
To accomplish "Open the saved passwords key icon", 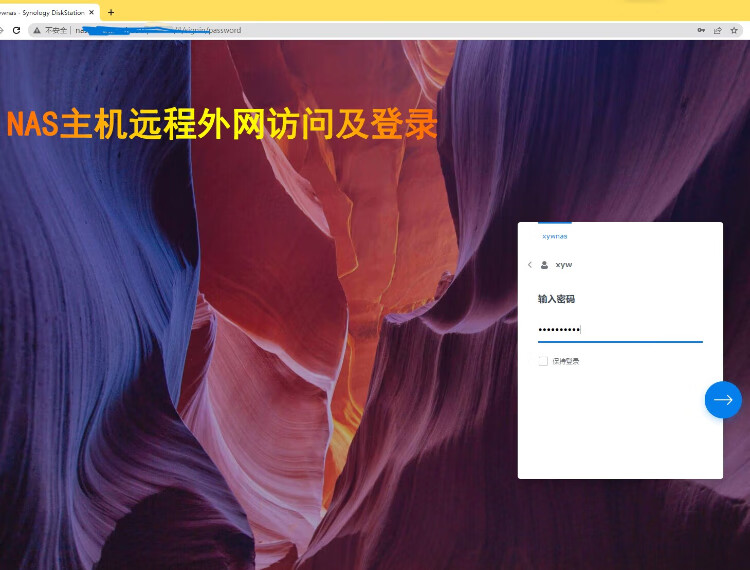I will [701, 30].
